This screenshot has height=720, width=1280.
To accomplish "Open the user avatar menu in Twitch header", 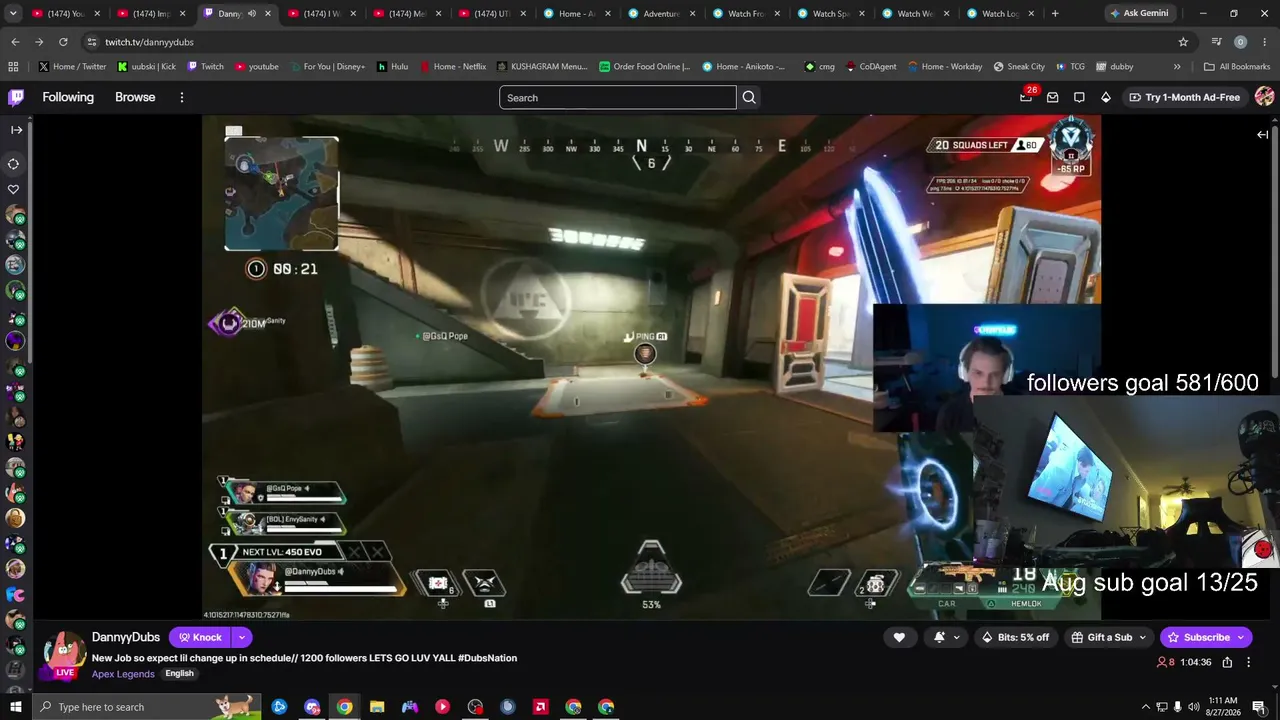I will pyautogui.click(x=1264, y=97).
